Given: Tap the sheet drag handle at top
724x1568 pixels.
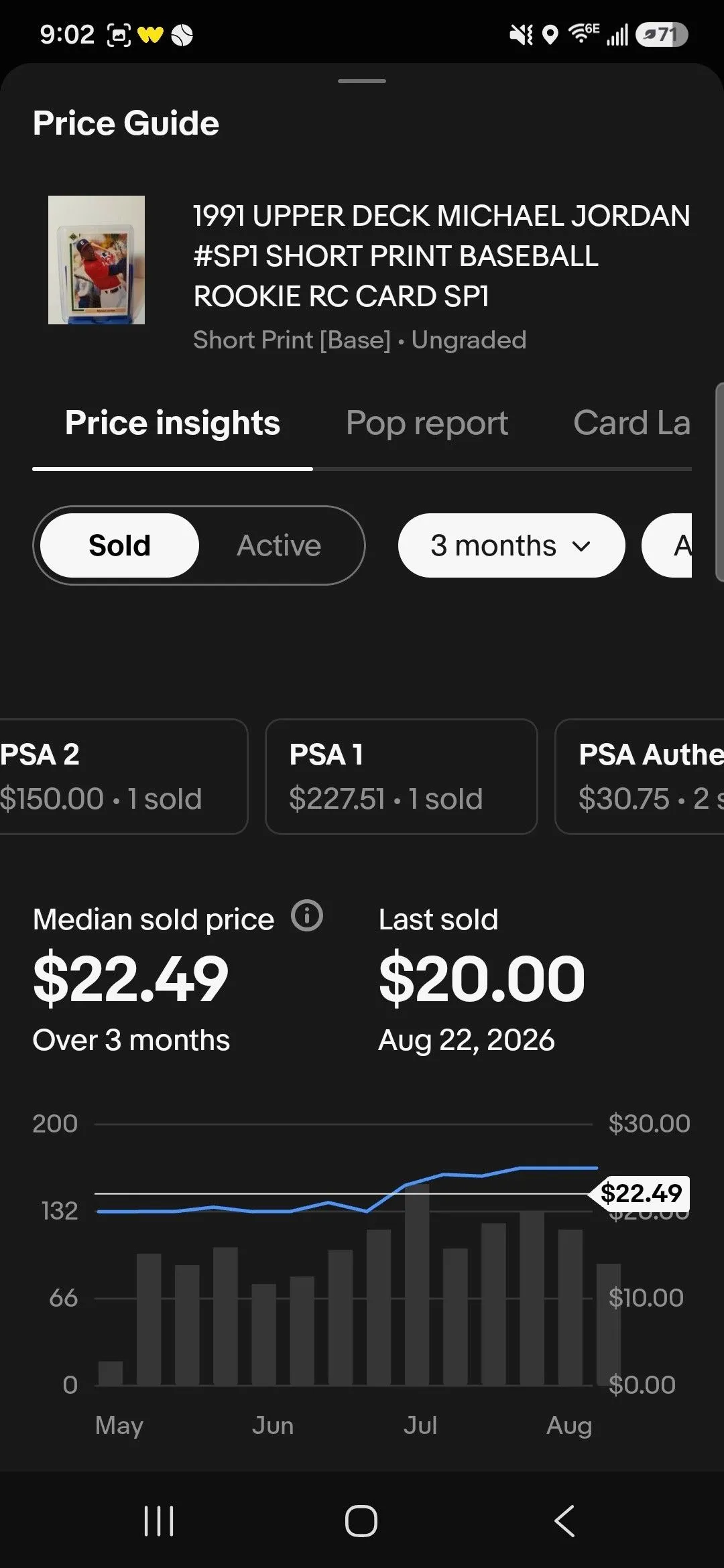Looking at the screenshot, I should click(x=362, y=81).
